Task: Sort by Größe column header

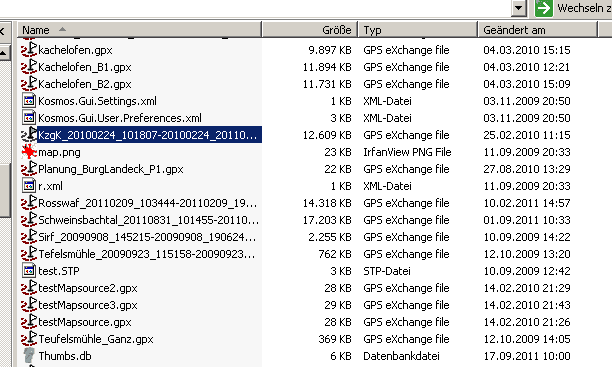Action: point(310,30)
